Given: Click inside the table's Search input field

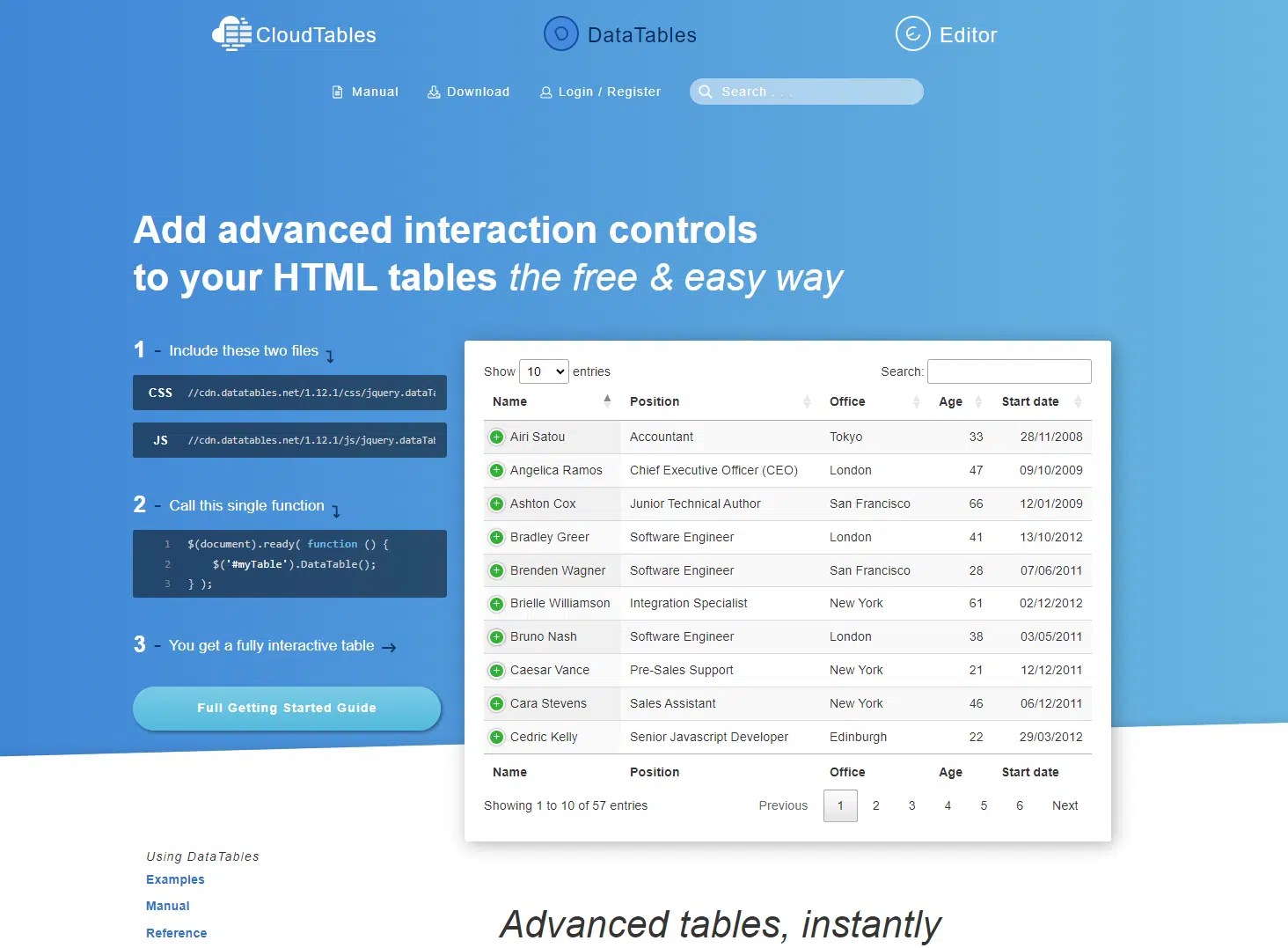Looking at the screenshot, I should tap(1008, 371).
